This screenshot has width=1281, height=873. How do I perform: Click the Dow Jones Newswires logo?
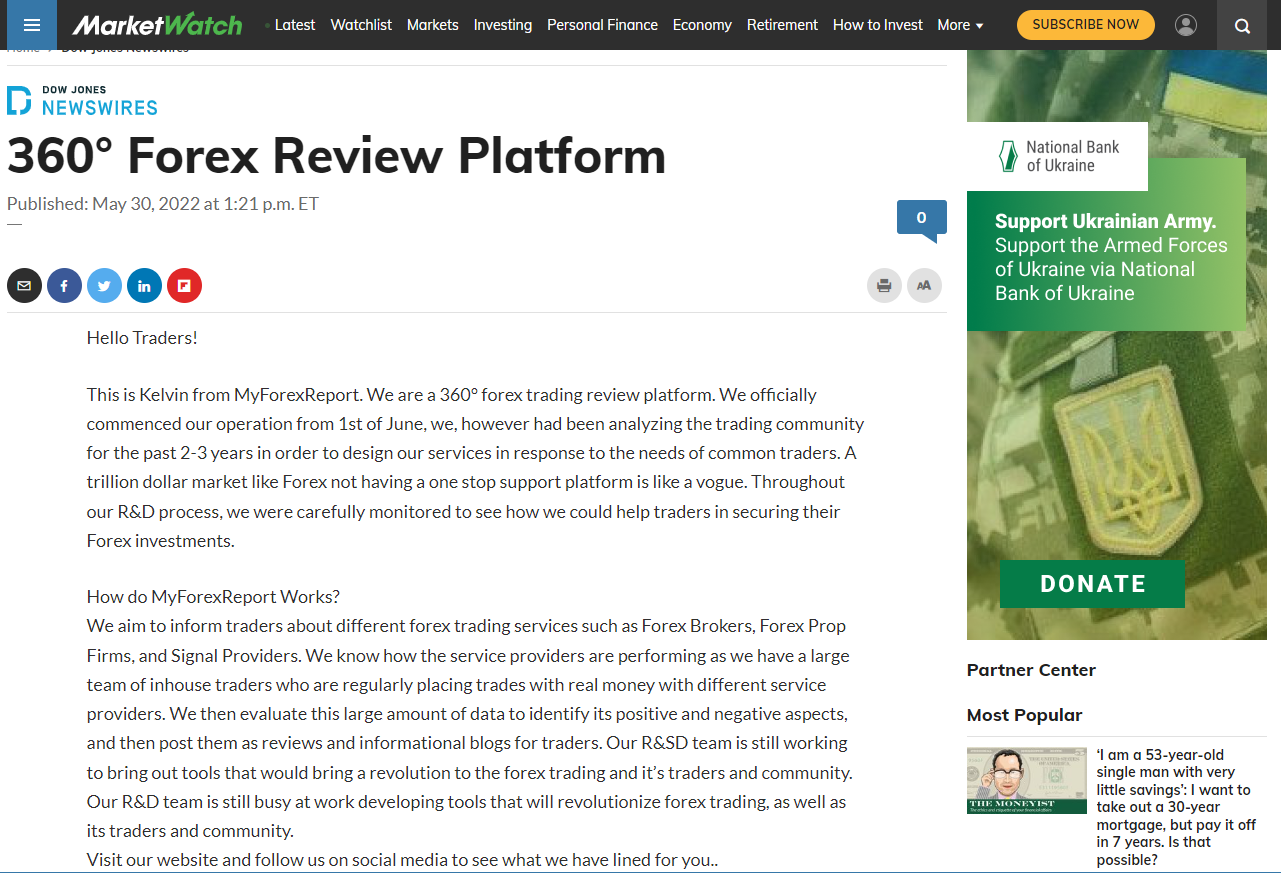[82, 99]
